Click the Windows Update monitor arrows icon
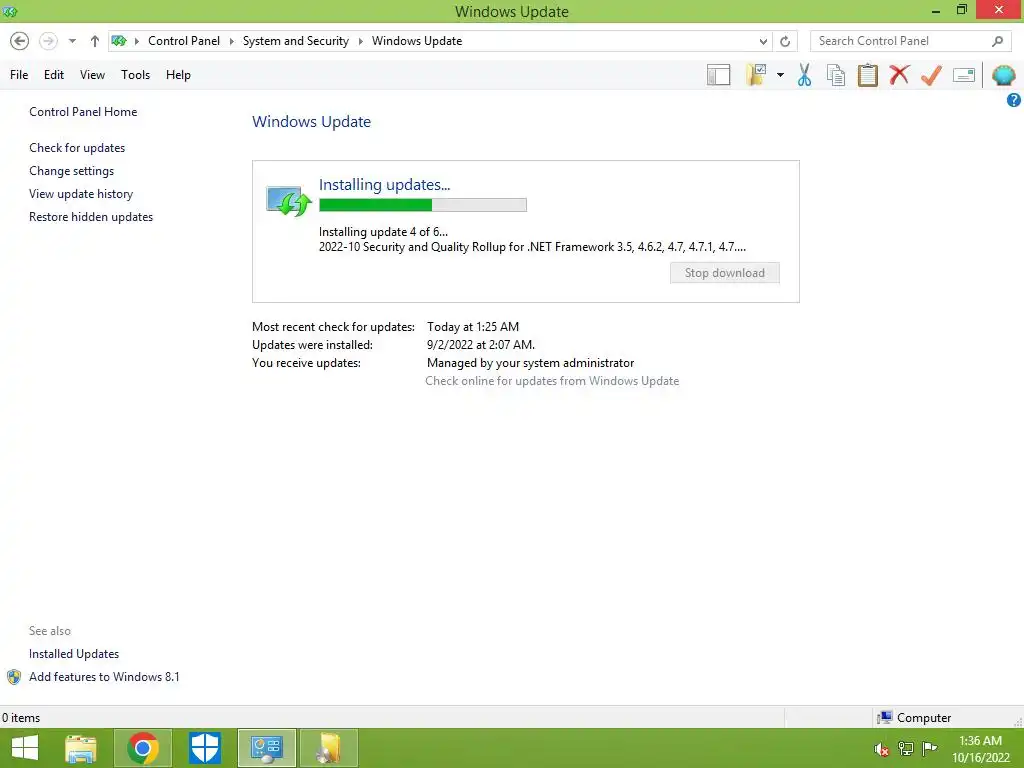Viewport: 1024px width, 768px height. 288,200
